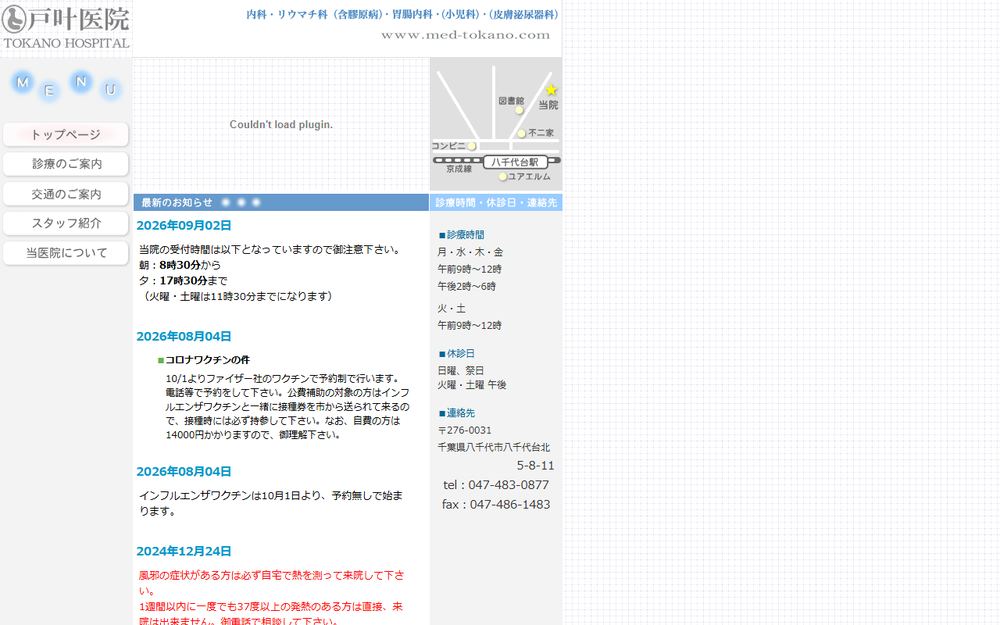Click the ■休診日 section label
Viewport: 1000px width, 625px height.
click(x=457, y=353)
